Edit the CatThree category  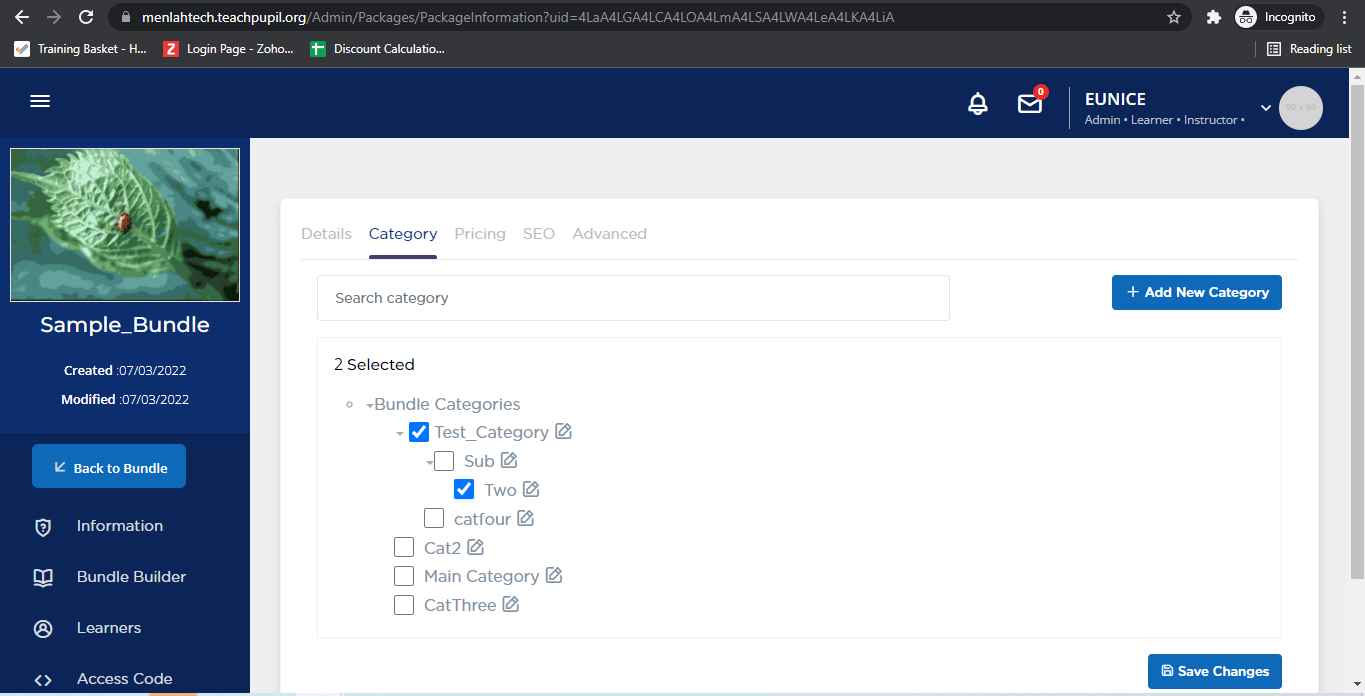tap(511, 605)
